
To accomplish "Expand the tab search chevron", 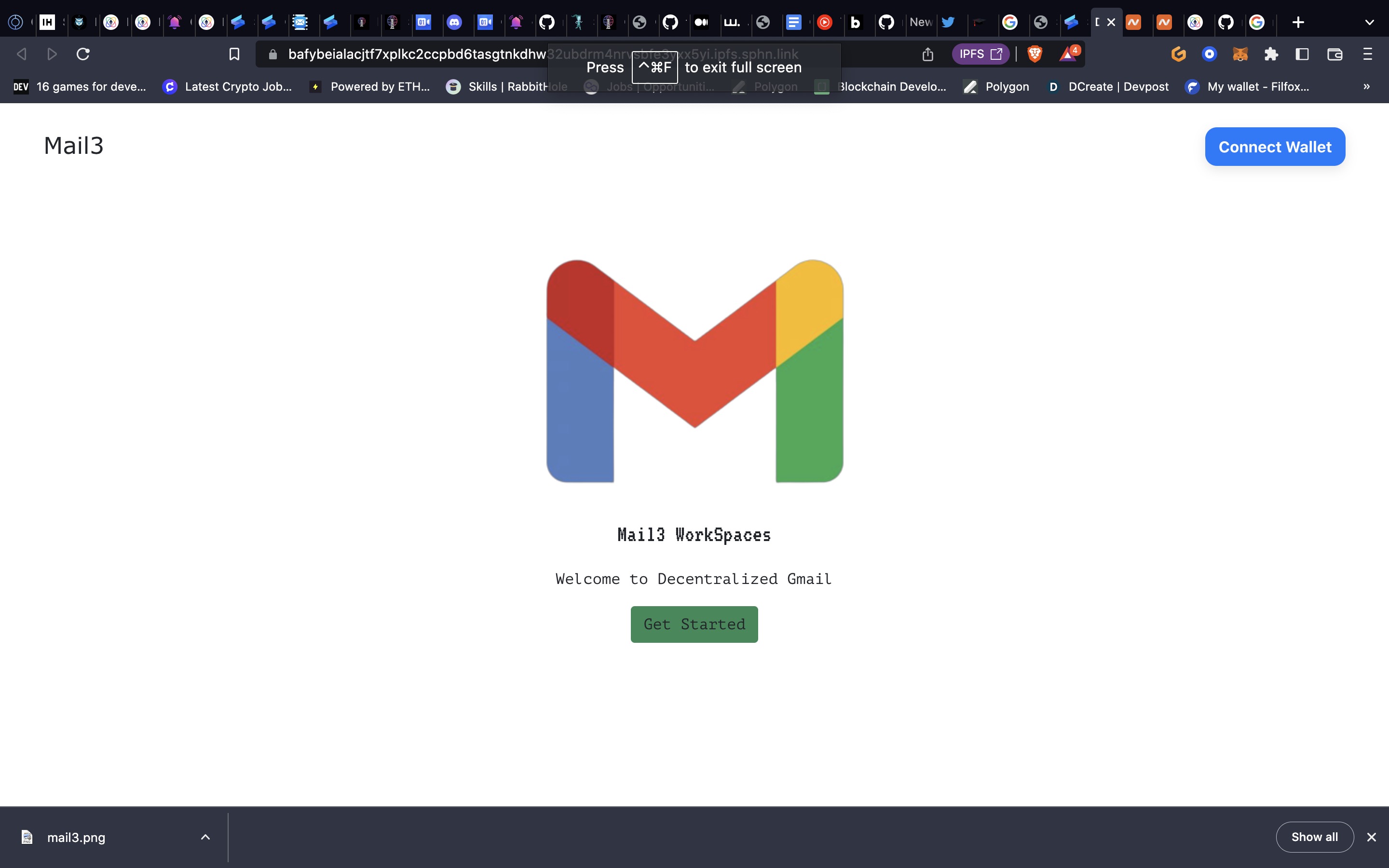I will pyautogui.click(x=1370, y=22).
